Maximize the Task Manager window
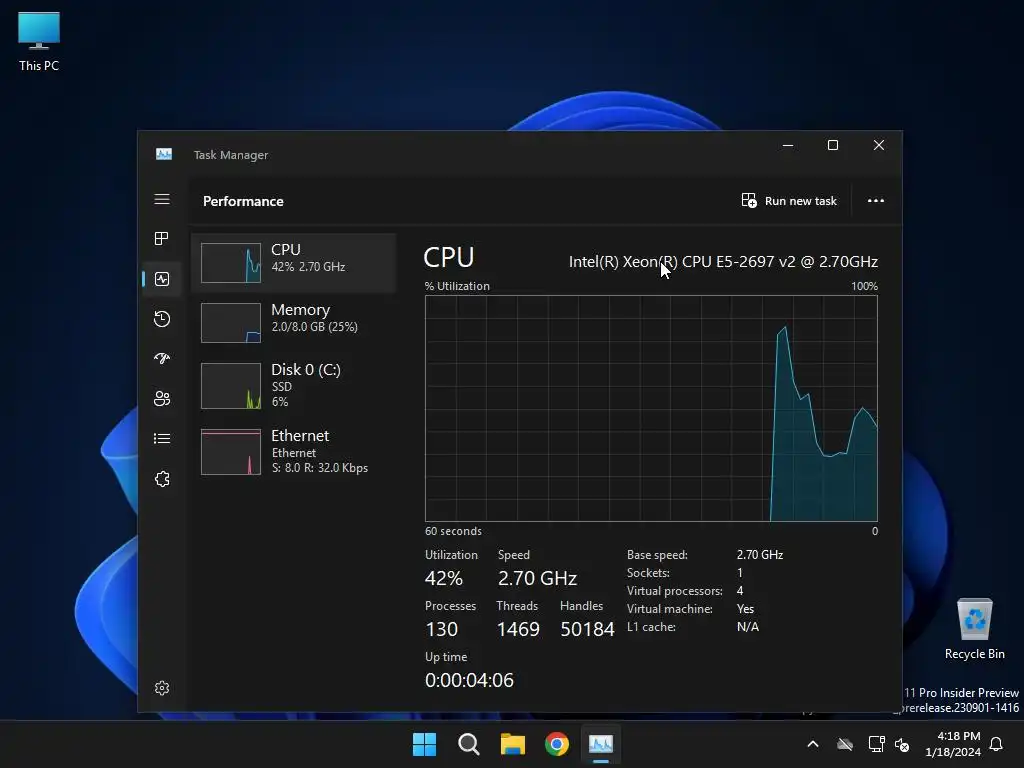Viewport: 1024px width, 768px height. (x=833, y=145)
